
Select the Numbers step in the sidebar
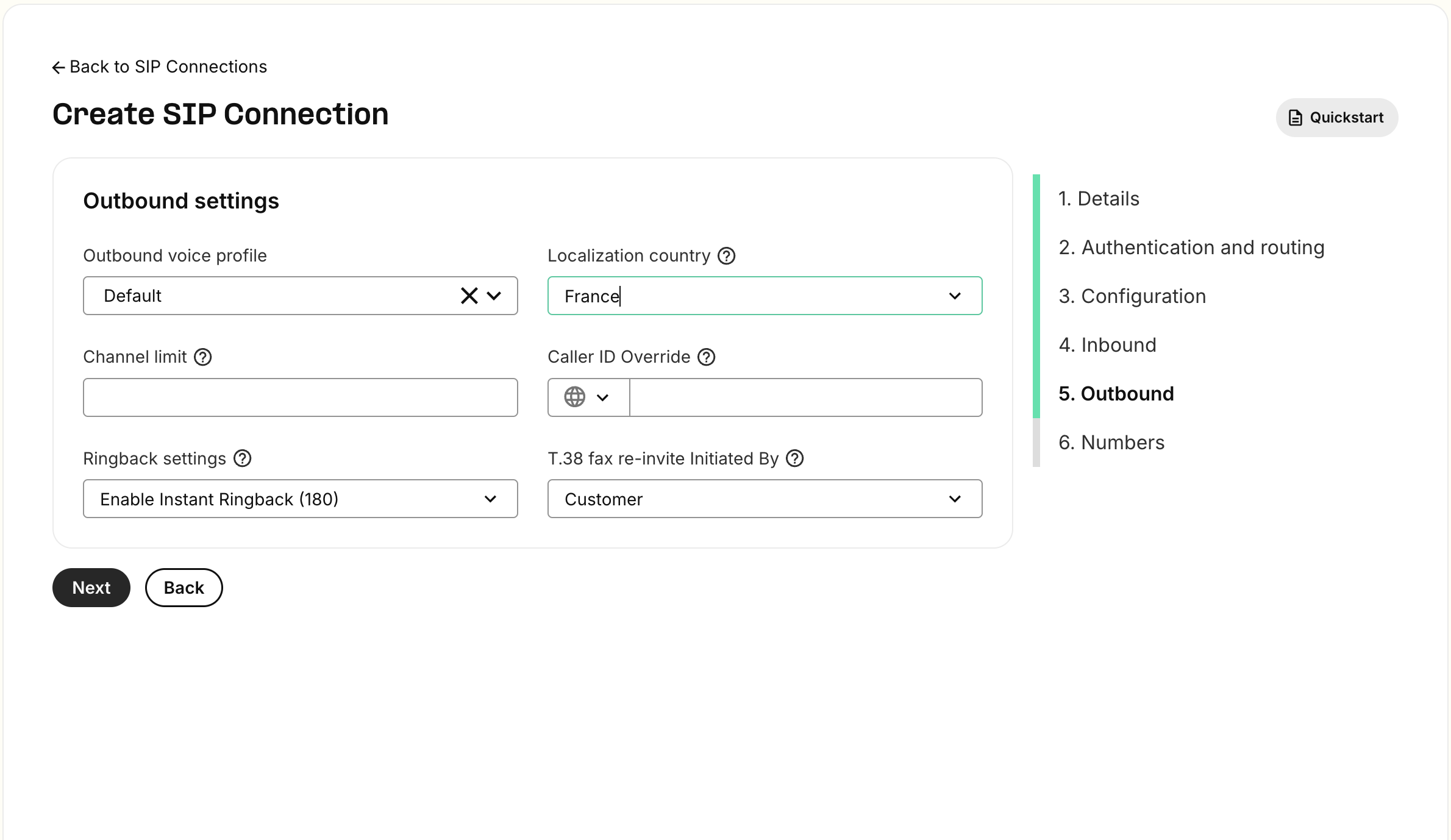[1111, 442]
